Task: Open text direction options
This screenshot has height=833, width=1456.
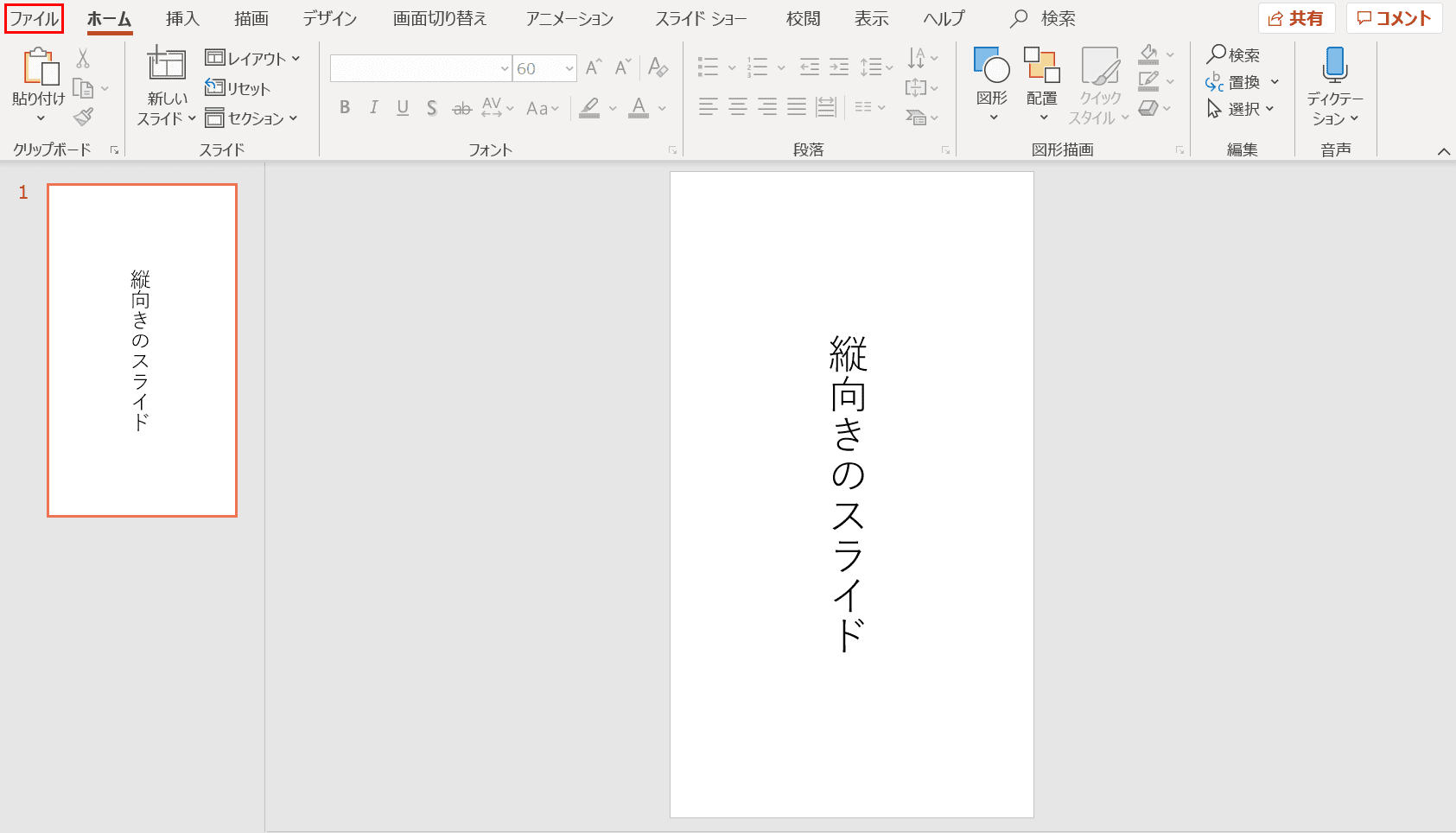Action: (x=923, y=58)
